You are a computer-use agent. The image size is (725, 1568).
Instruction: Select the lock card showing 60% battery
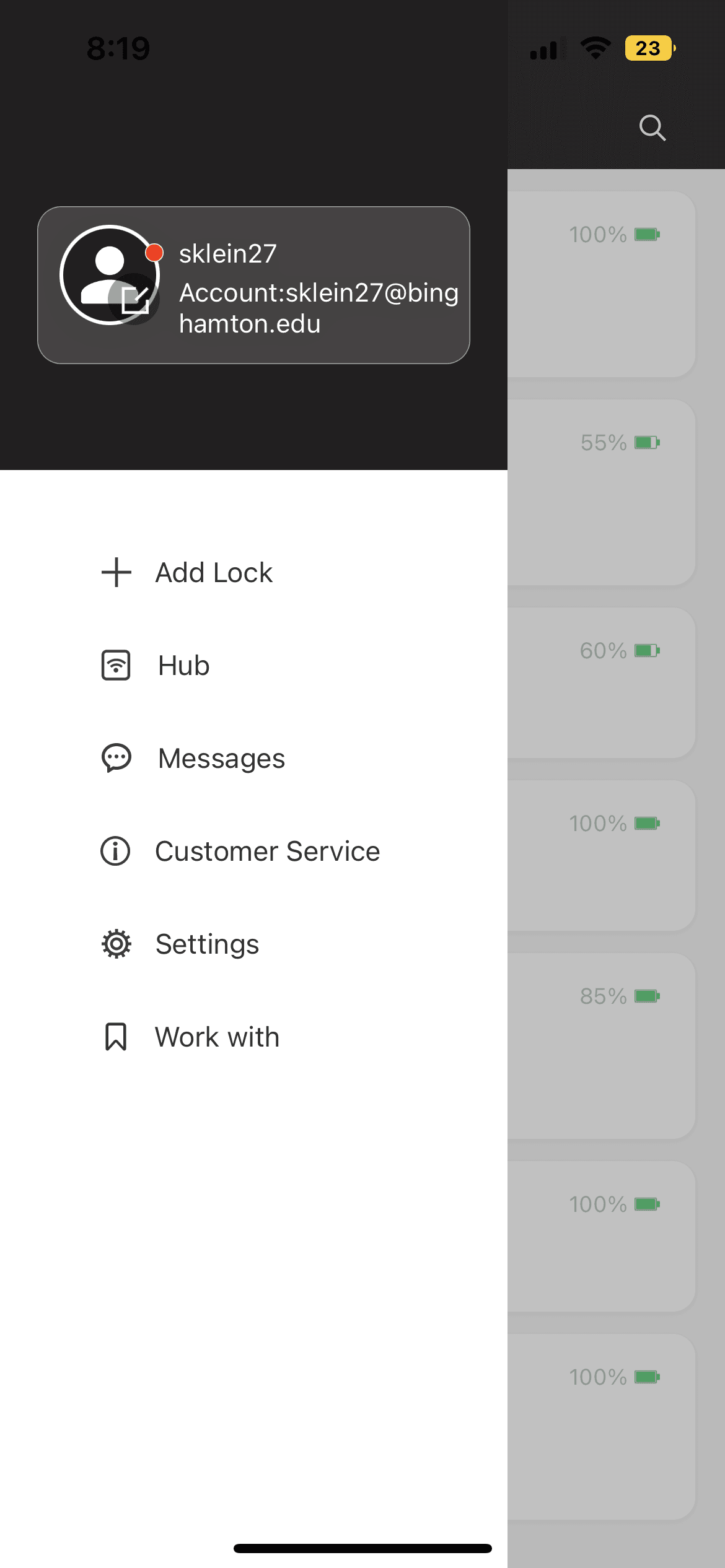(601, 682)
